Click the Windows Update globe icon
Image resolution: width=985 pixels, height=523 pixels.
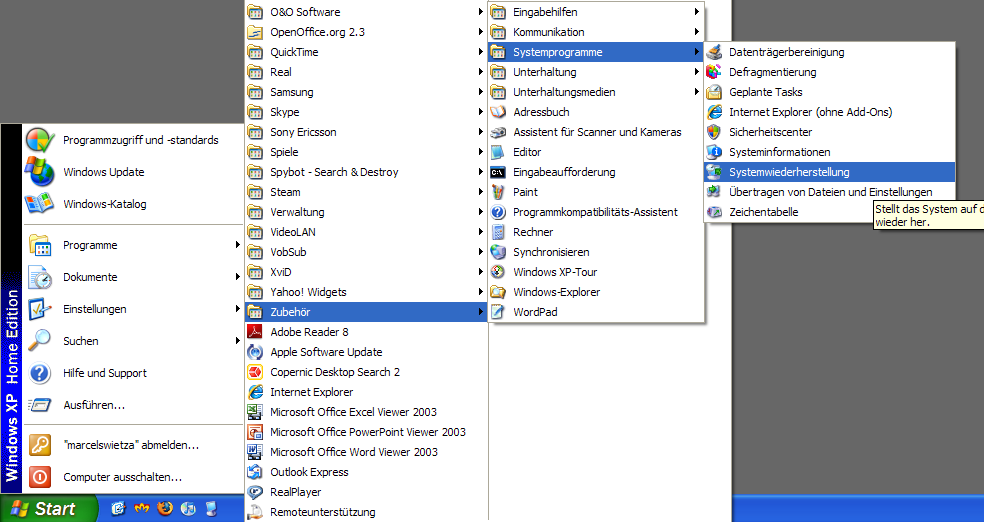pyautogui.click(x=39, y=172)
